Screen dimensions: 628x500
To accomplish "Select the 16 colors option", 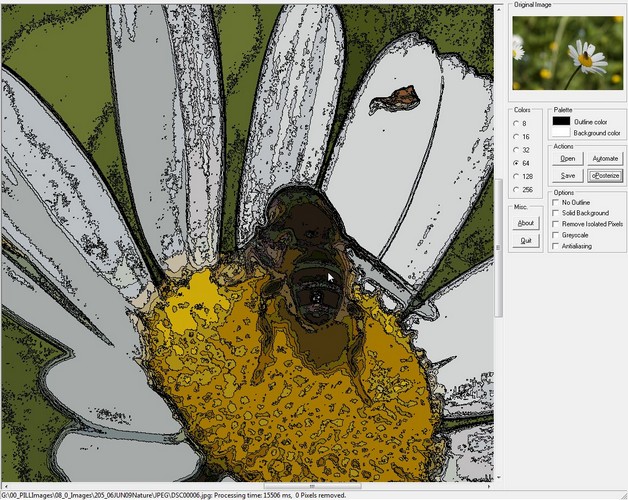I will pos(516,136).
